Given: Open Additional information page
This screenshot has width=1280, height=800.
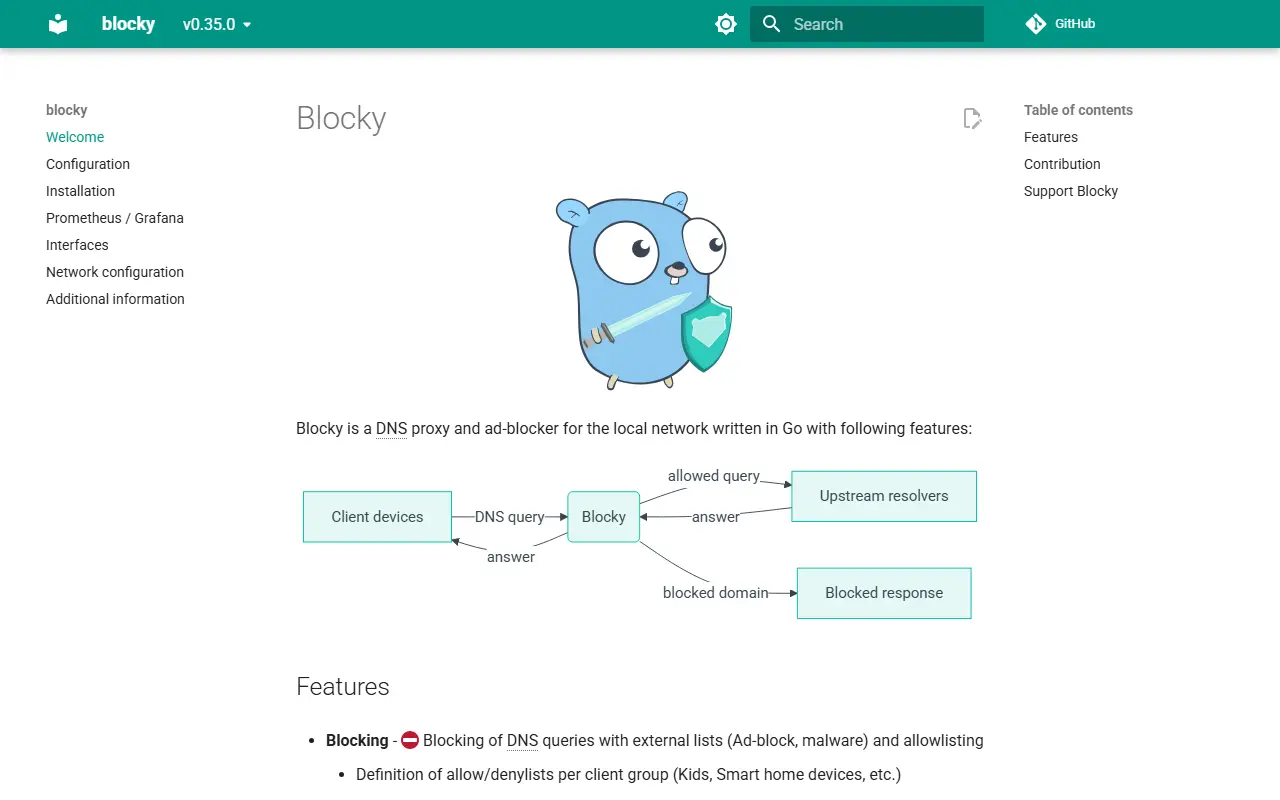Looking at the screenshot, I should click(115, 299).
